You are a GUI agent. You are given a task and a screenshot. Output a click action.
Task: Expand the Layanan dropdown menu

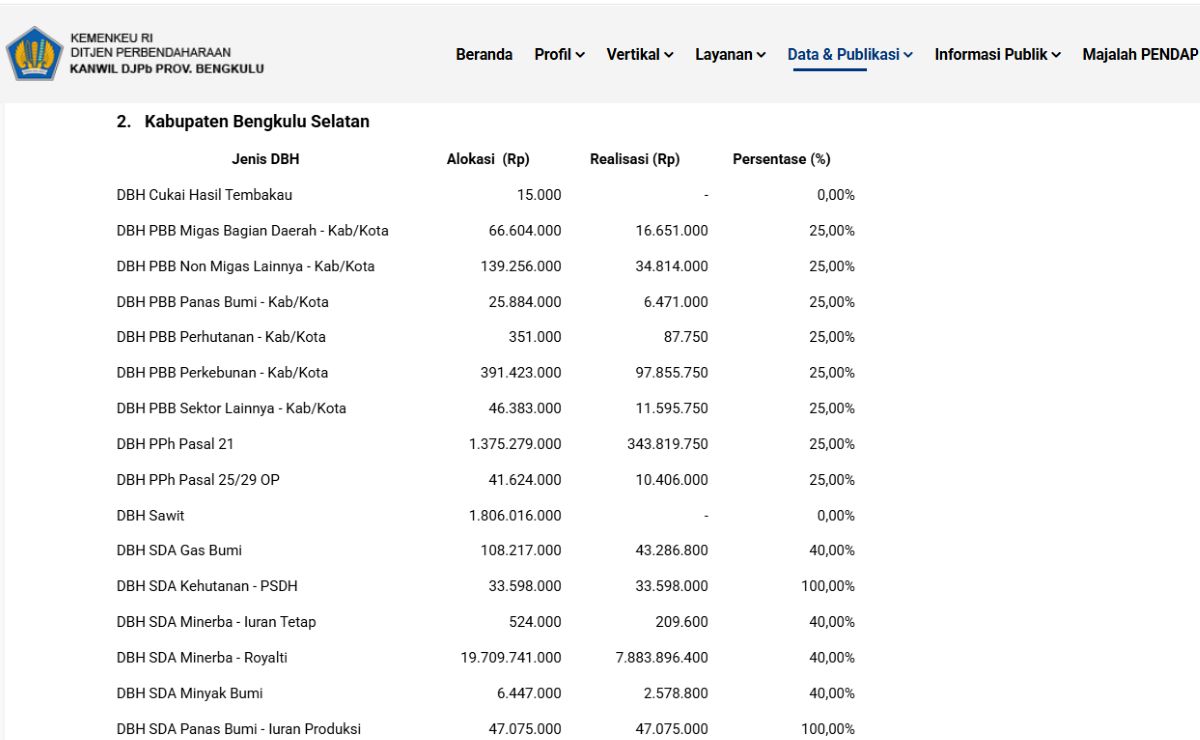point(731,55)
